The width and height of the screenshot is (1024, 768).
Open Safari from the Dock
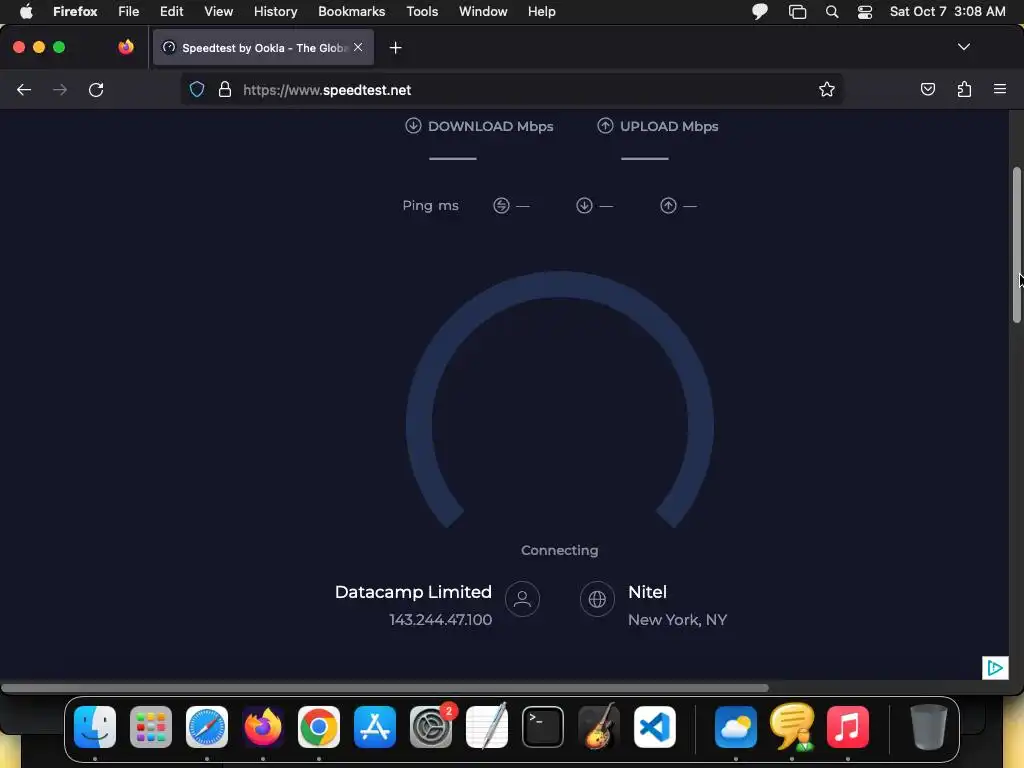click(207, 727)
